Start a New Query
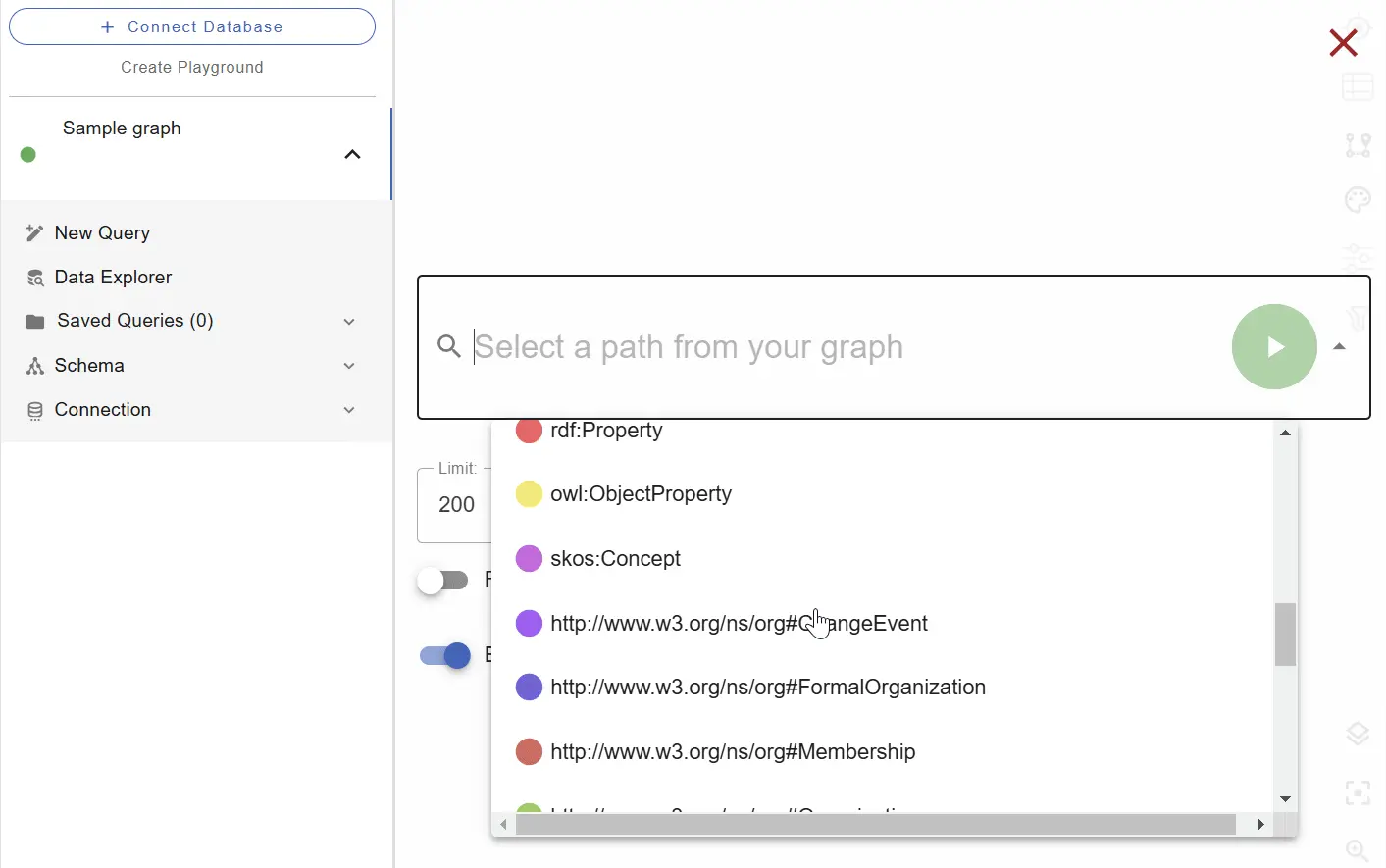Image resolution: width=1386 pixels, height=868 pixels. 102,232
